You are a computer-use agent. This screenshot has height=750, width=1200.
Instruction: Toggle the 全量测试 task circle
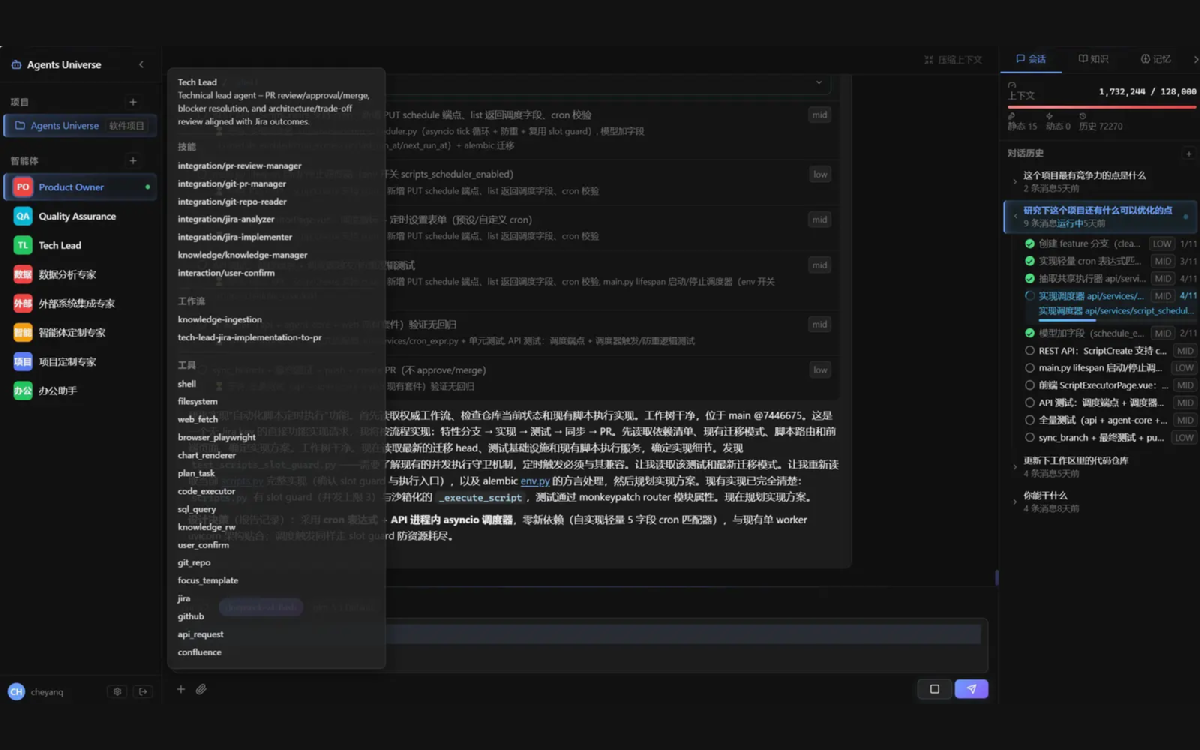(1030, 420)
